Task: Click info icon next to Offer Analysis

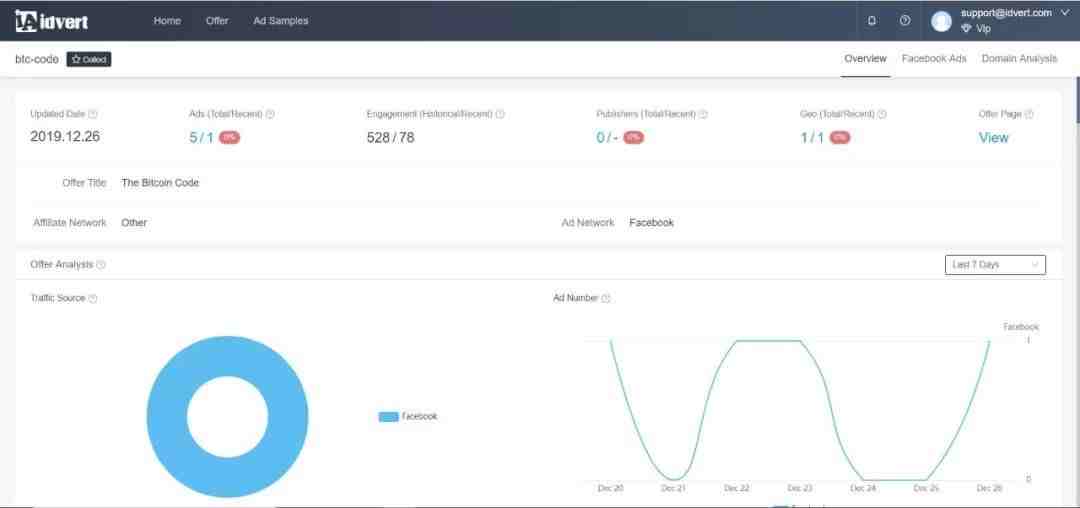Action: click(101, 264)
